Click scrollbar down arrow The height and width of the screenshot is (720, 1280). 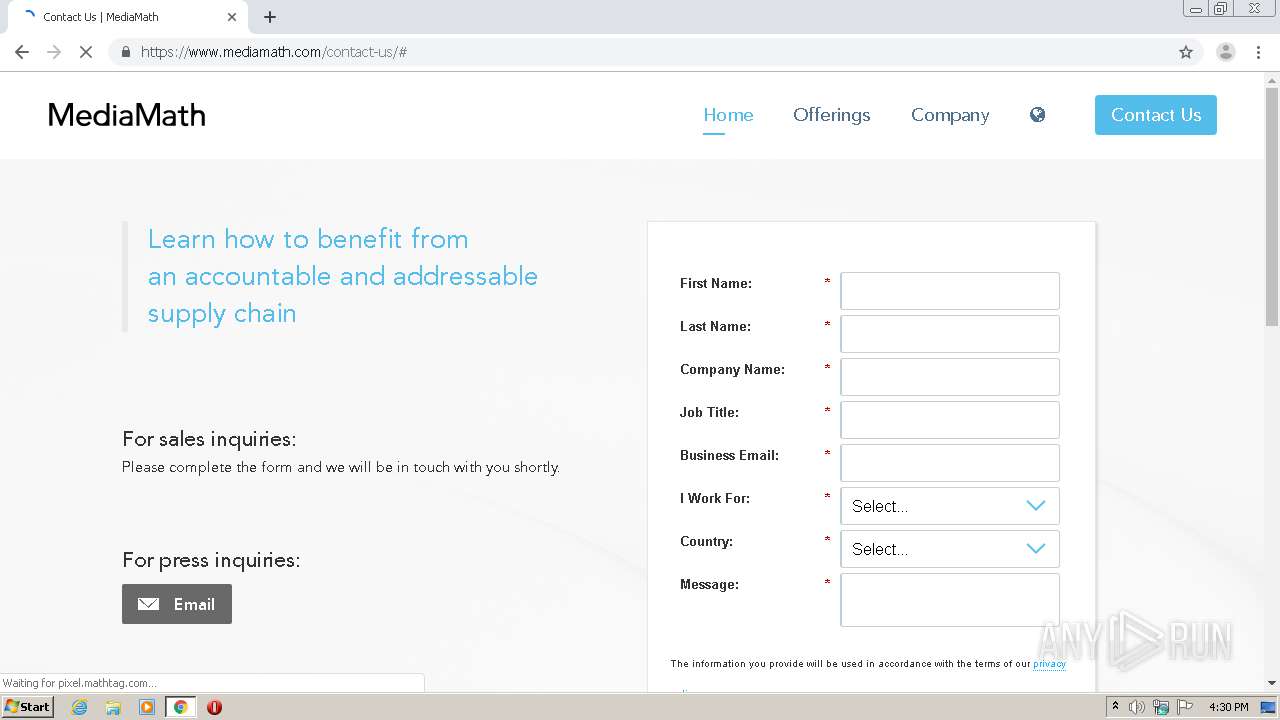pos(1272,683)
